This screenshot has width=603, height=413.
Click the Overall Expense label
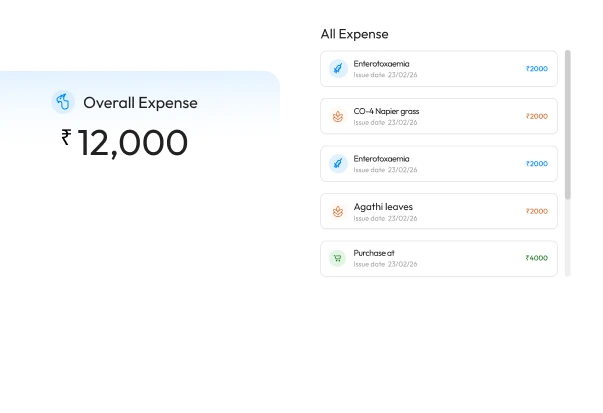[x=140, y=103]
